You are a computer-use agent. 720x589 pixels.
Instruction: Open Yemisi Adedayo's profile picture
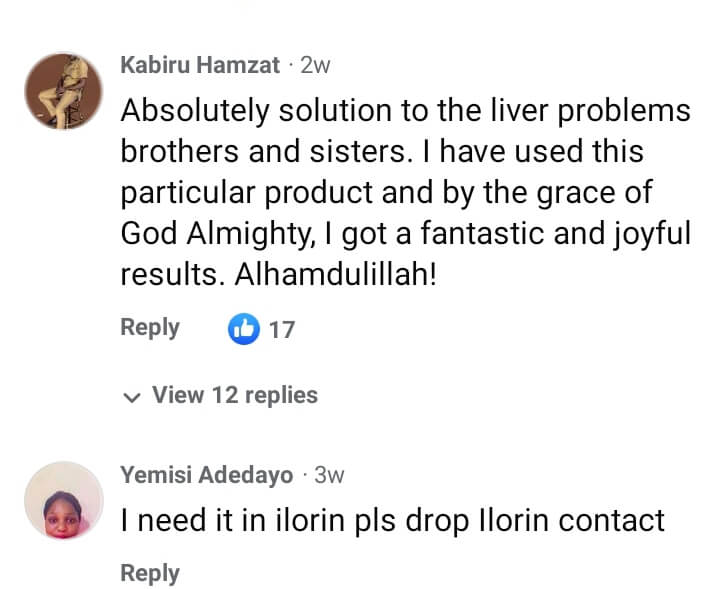[63, 502]
